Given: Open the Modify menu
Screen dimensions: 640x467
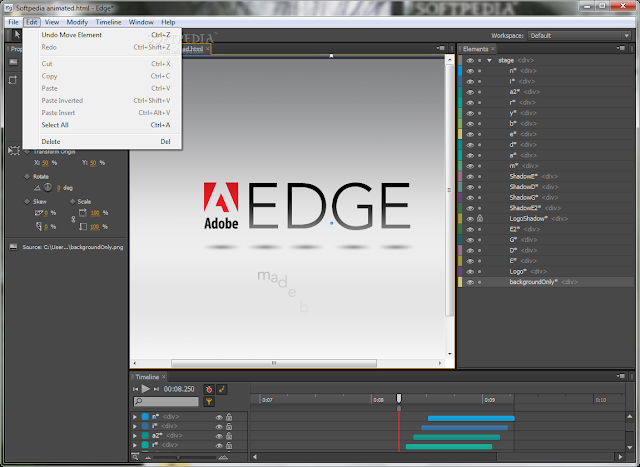Looking at the screenshot, I should [x=77, y=22].
